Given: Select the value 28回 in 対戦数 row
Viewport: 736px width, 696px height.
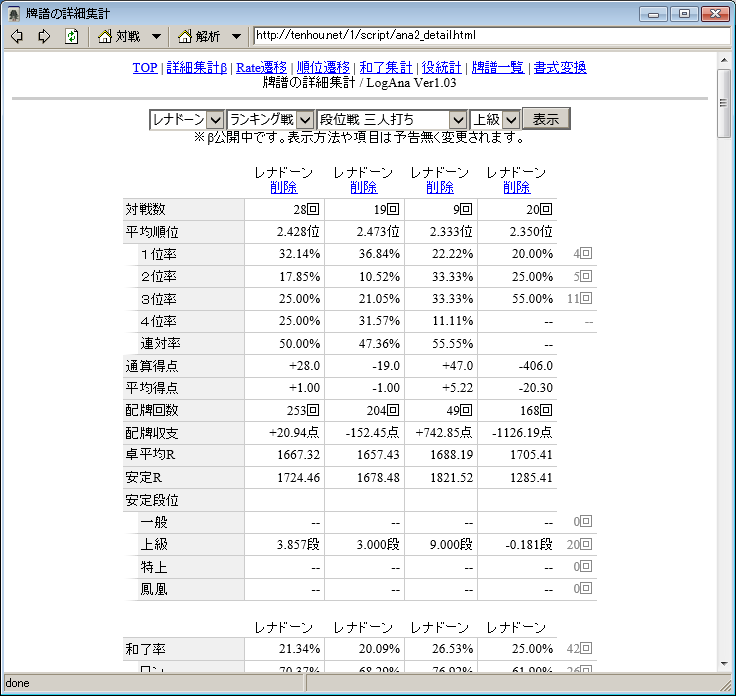Looking at the screenshot, I should pyautogui.click(x=307, y=209).
